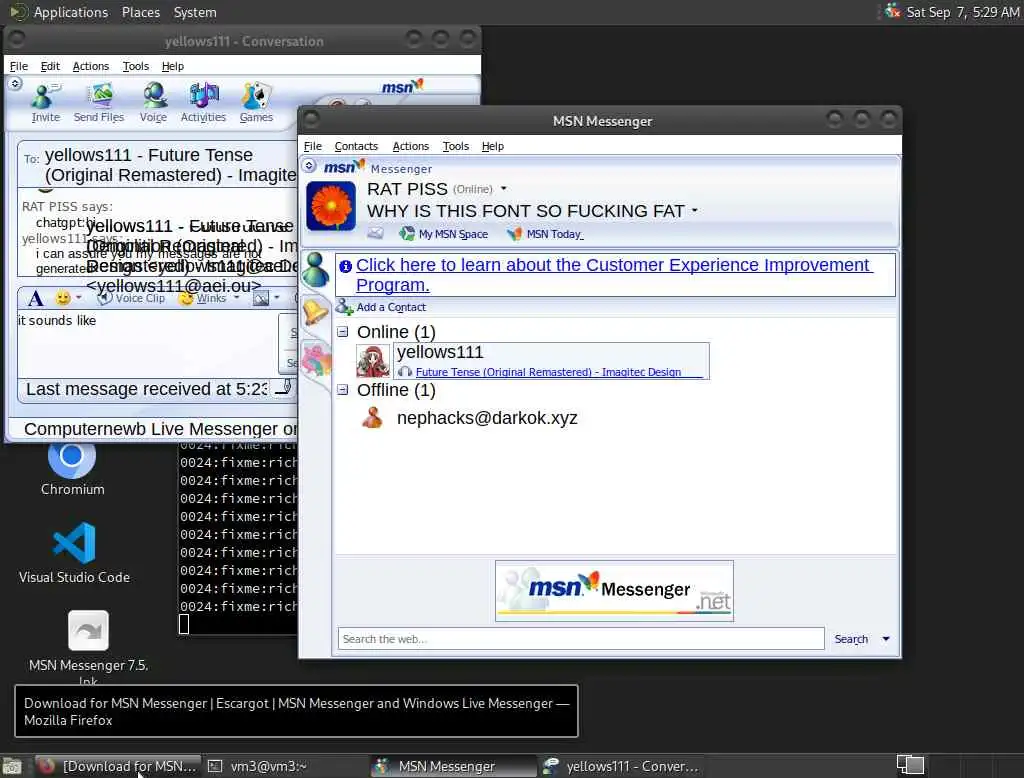Viewport: 1024px width, 778px height.
Task: Send a Wink from the Winks button
Action: click(203, 298)
